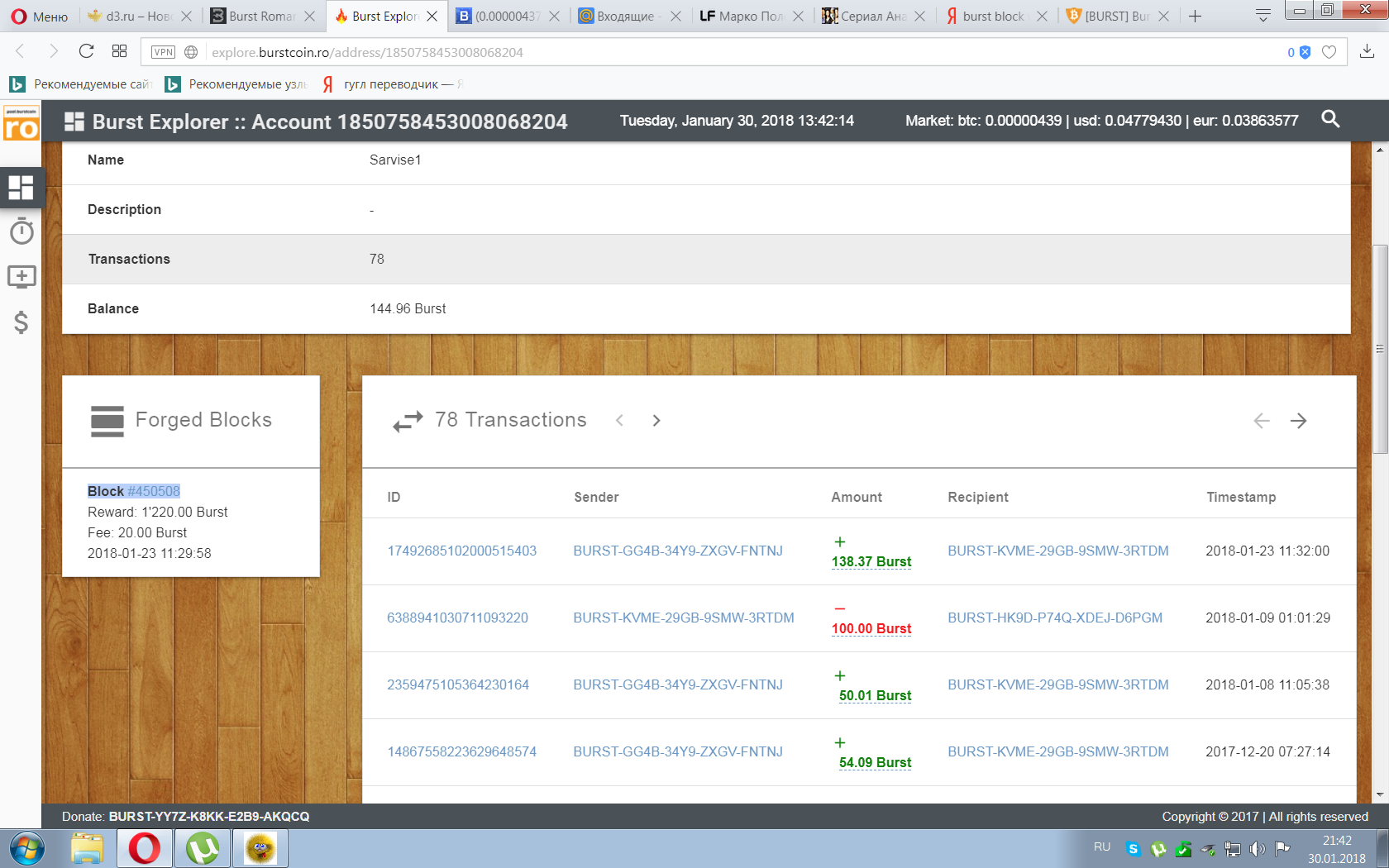The image size is (1389, 868).
Task: Close the current Burst Explorer tab
Action: coord(432,16)
